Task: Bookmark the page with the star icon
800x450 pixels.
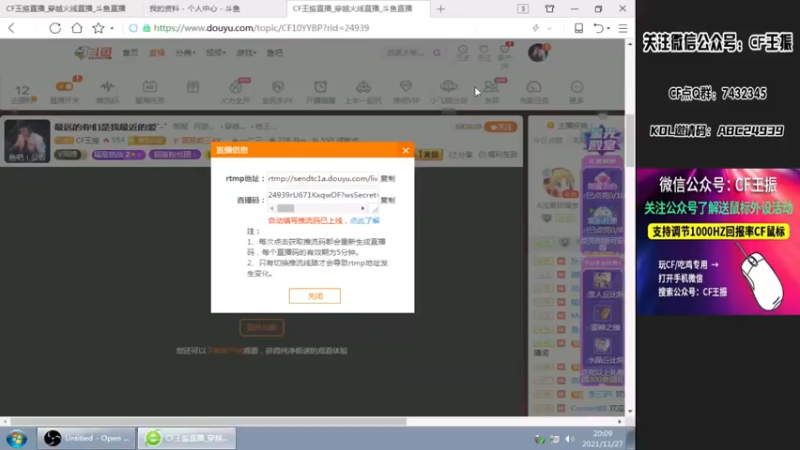Action: point(98,28)
